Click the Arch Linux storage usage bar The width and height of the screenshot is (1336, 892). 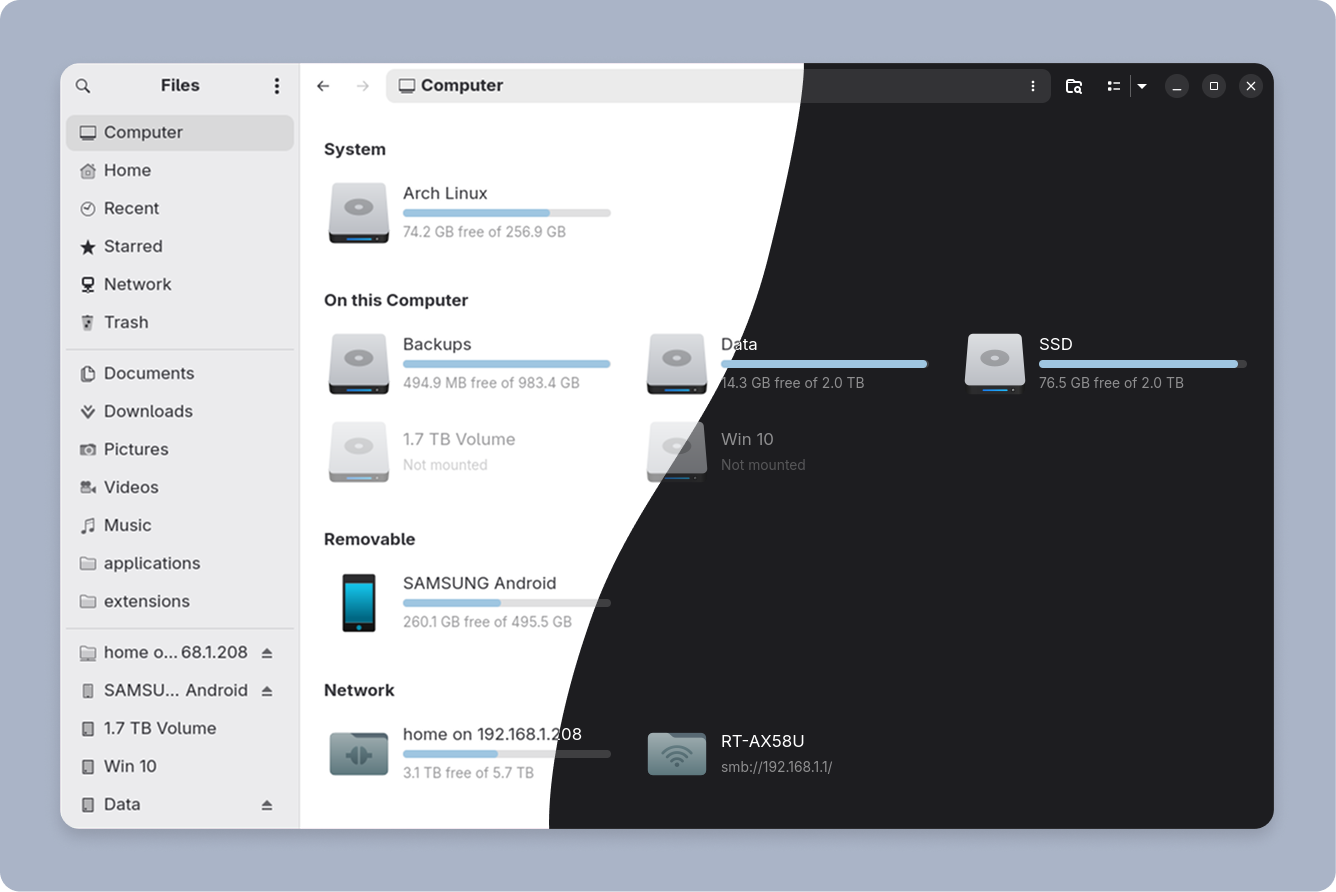click(x=507, y=213)
